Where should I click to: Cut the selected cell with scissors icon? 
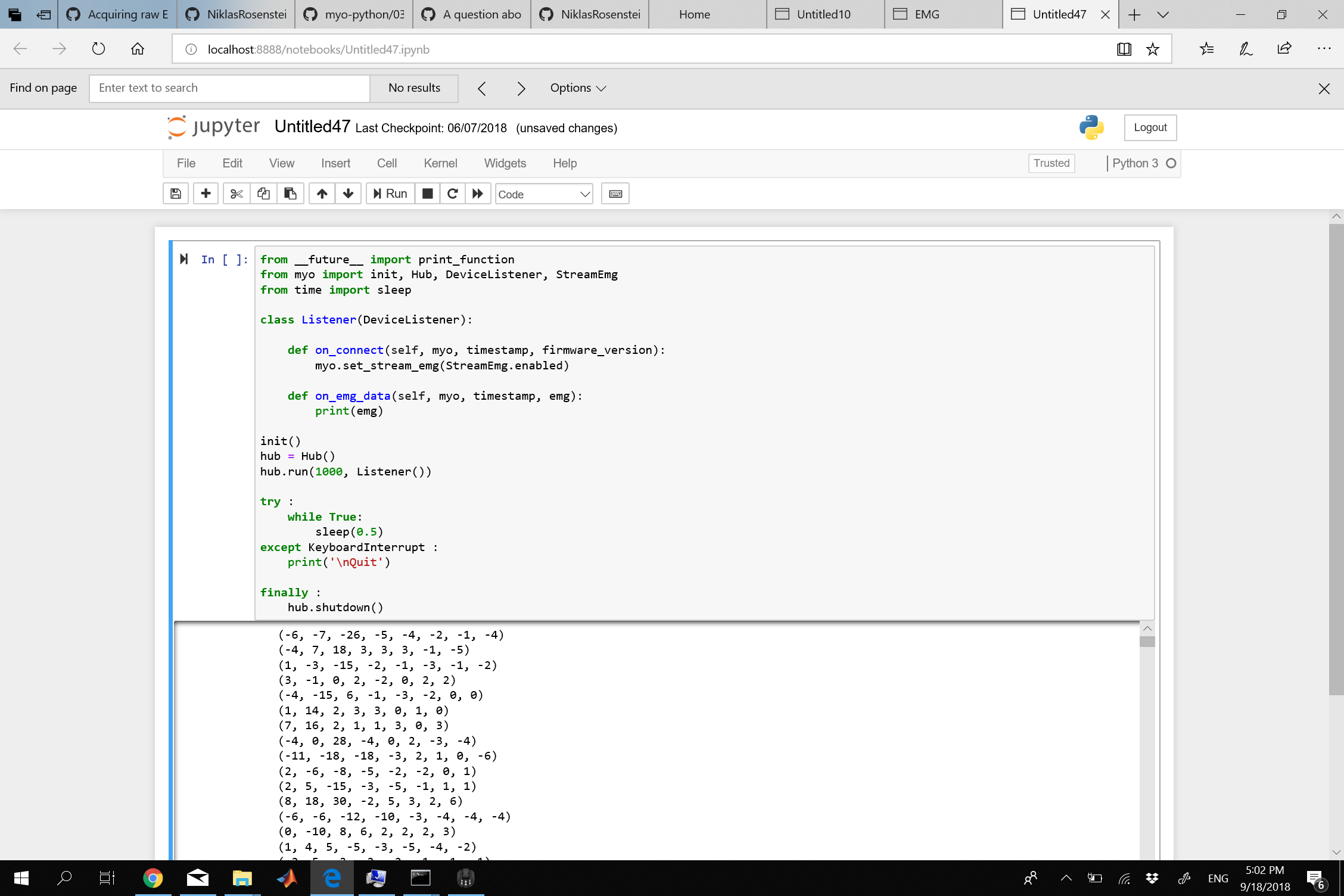coord(236,193)
